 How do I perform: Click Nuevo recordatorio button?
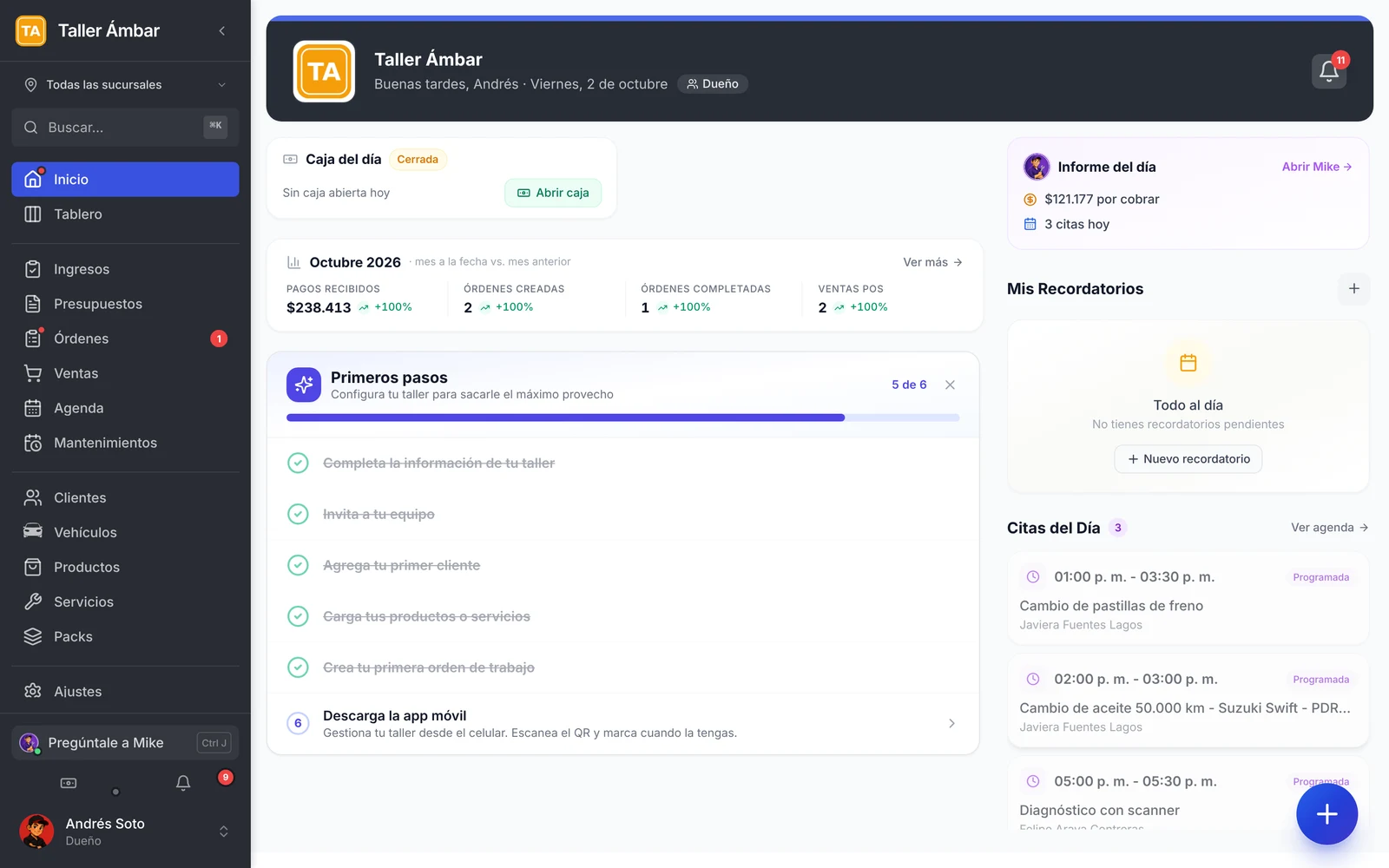pyautogui.click(x=1188, y=459)
